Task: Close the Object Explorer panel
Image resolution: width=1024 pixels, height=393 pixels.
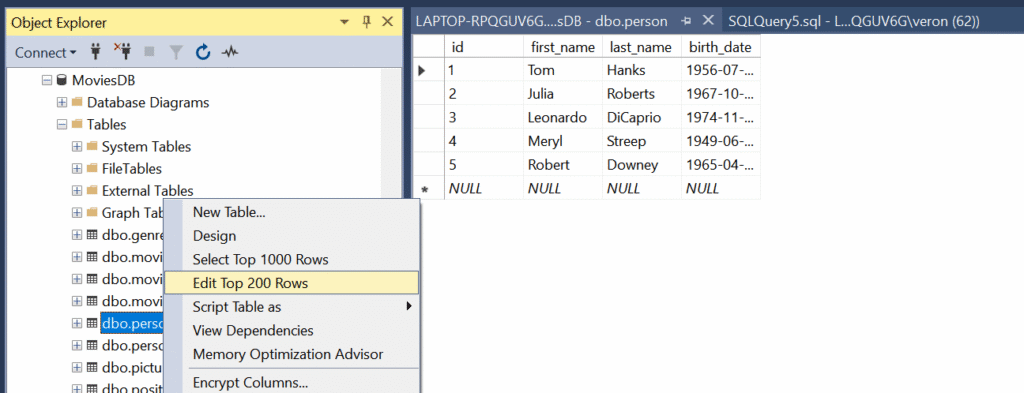Action: (387, 22)
